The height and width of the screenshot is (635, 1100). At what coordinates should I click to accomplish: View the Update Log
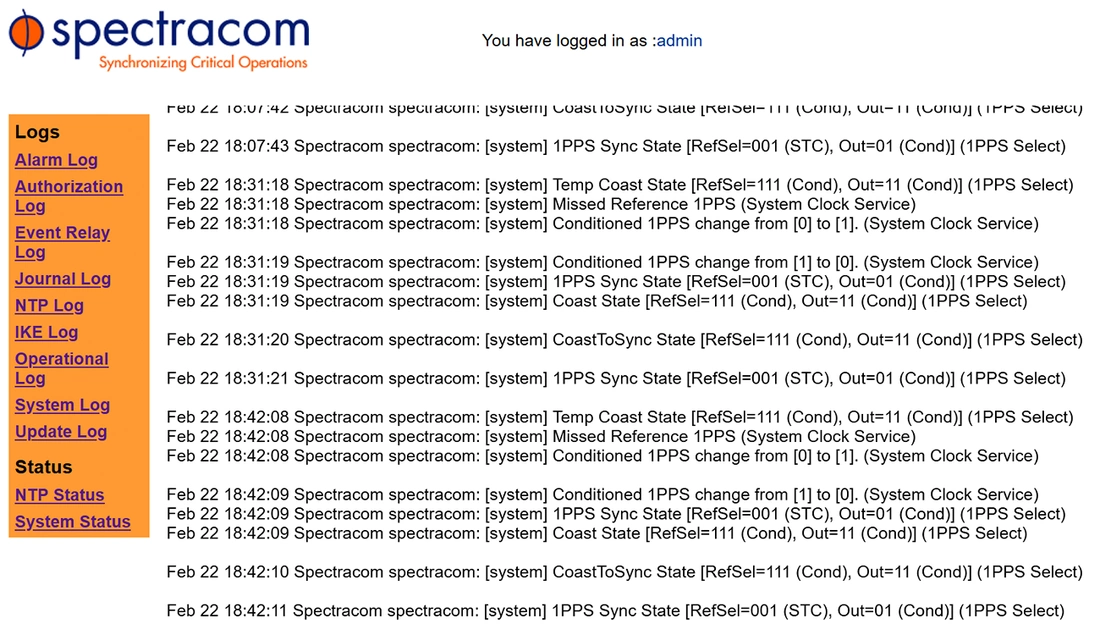click(x=61, y=432)
